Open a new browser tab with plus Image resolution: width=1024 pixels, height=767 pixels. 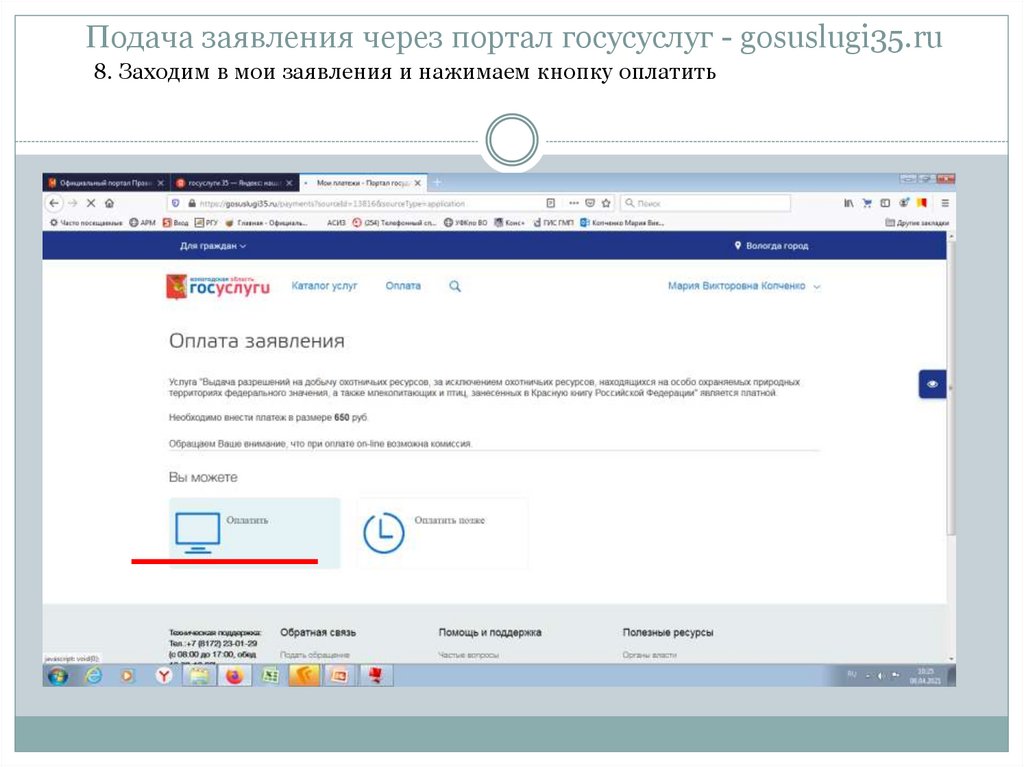437,183
